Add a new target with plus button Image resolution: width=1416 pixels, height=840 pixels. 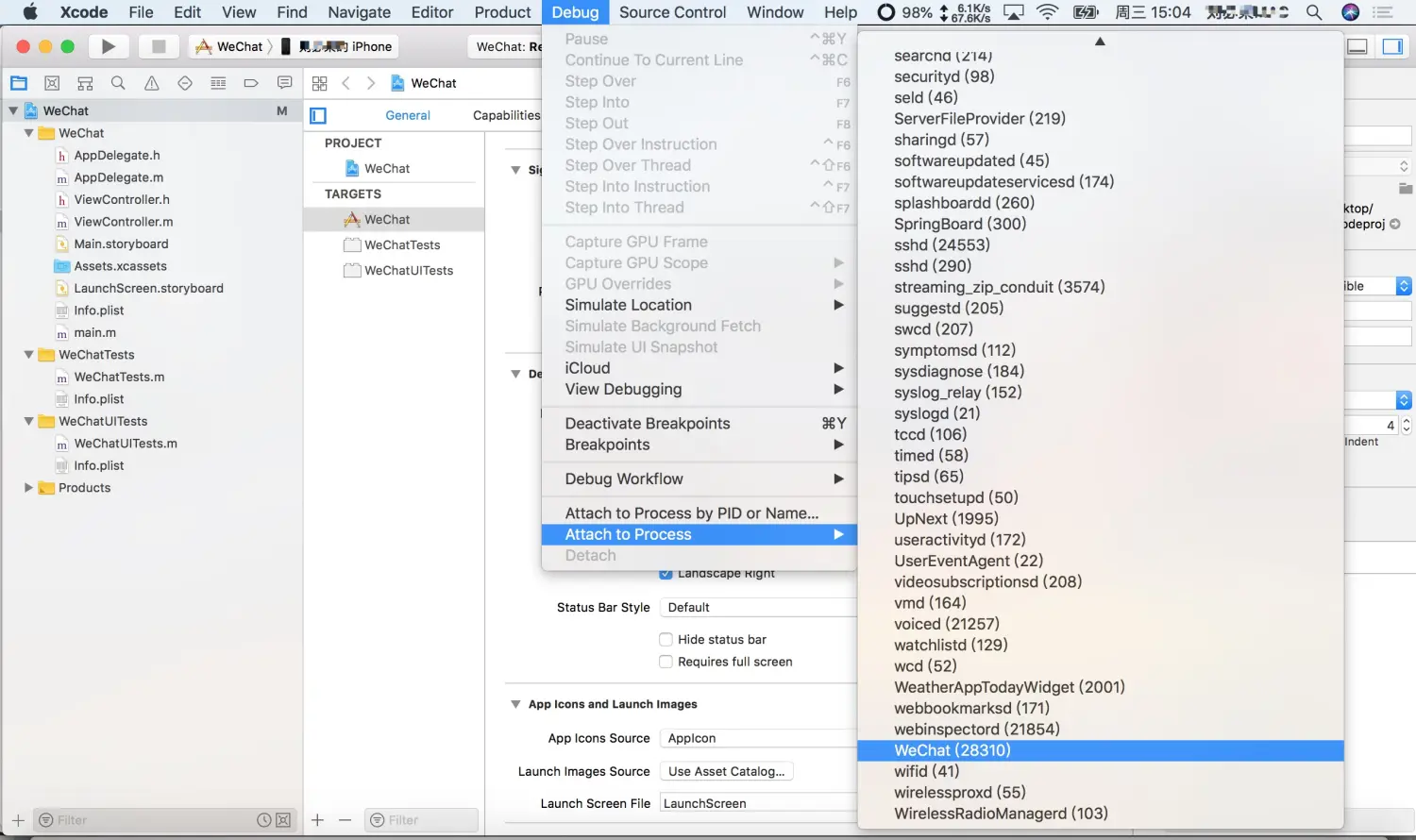[x=317, y=820]
